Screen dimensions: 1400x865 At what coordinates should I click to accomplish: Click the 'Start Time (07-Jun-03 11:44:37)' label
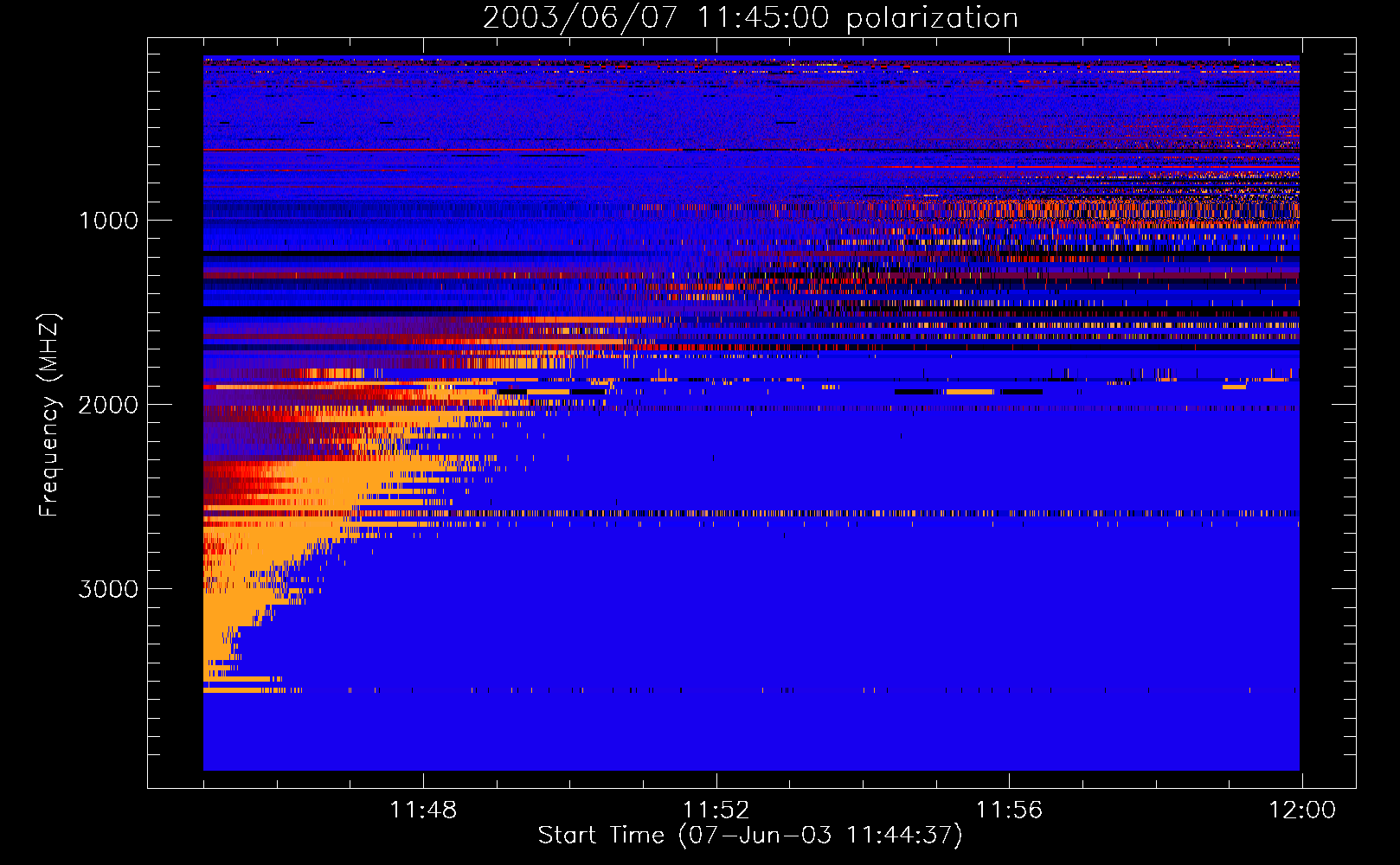coord(750,836)
